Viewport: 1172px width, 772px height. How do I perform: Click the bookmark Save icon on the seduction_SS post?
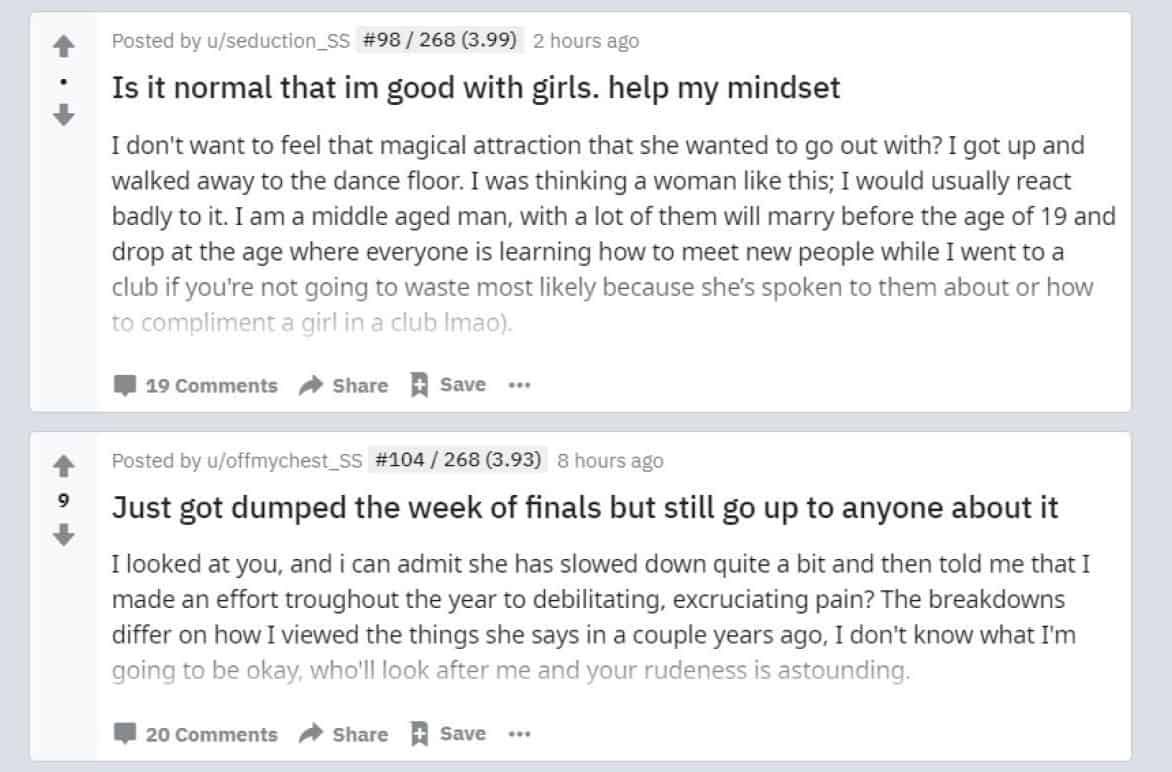[419, 385]
